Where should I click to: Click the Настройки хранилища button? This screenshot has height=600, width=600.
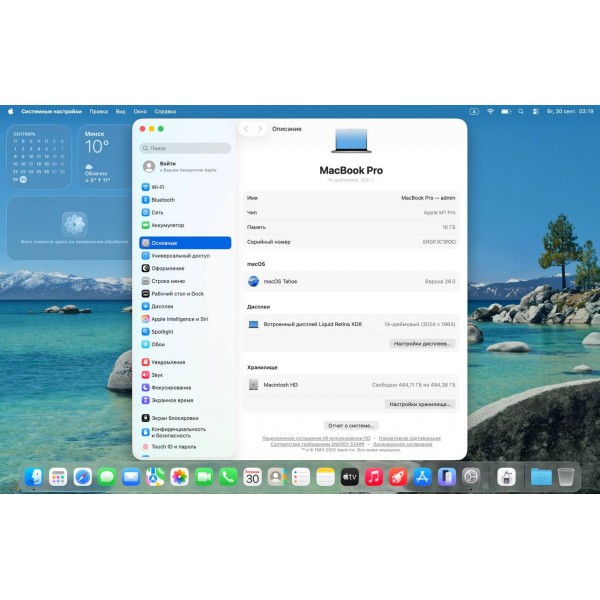[x=421, y=404]
